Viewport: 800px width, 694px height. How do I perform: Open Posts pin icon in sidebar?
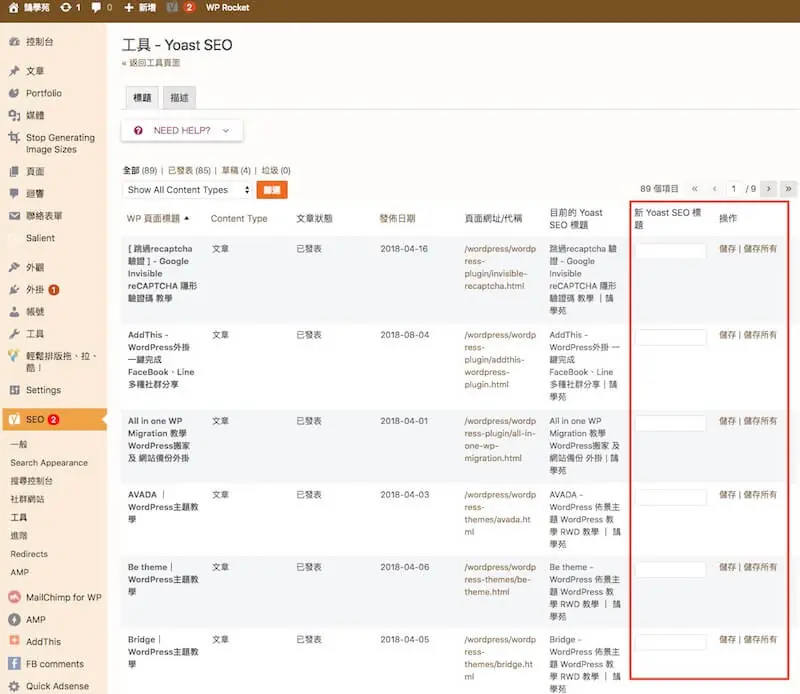pyautogui.click(x=14, y=71)
